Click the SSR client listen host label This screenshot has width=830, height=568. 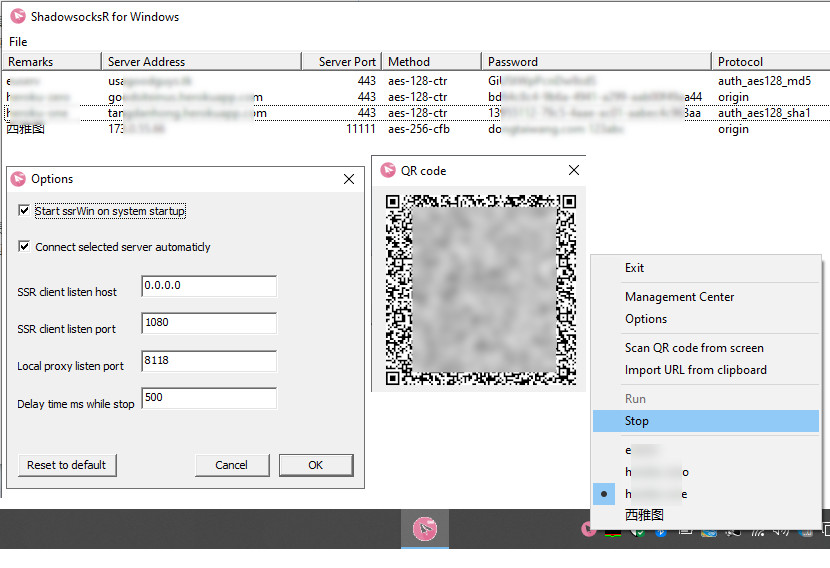pos(67,292)
